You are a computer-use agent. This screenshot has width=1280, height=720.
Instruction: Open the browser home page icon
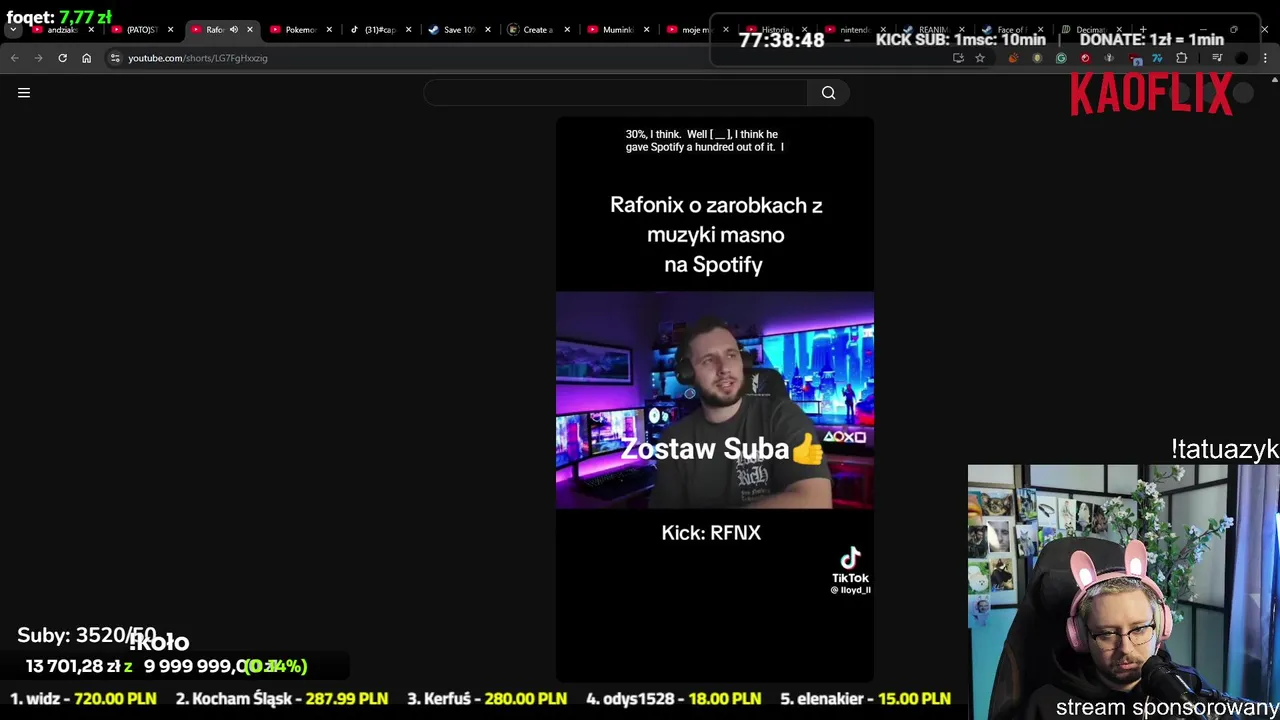point(86,58)
